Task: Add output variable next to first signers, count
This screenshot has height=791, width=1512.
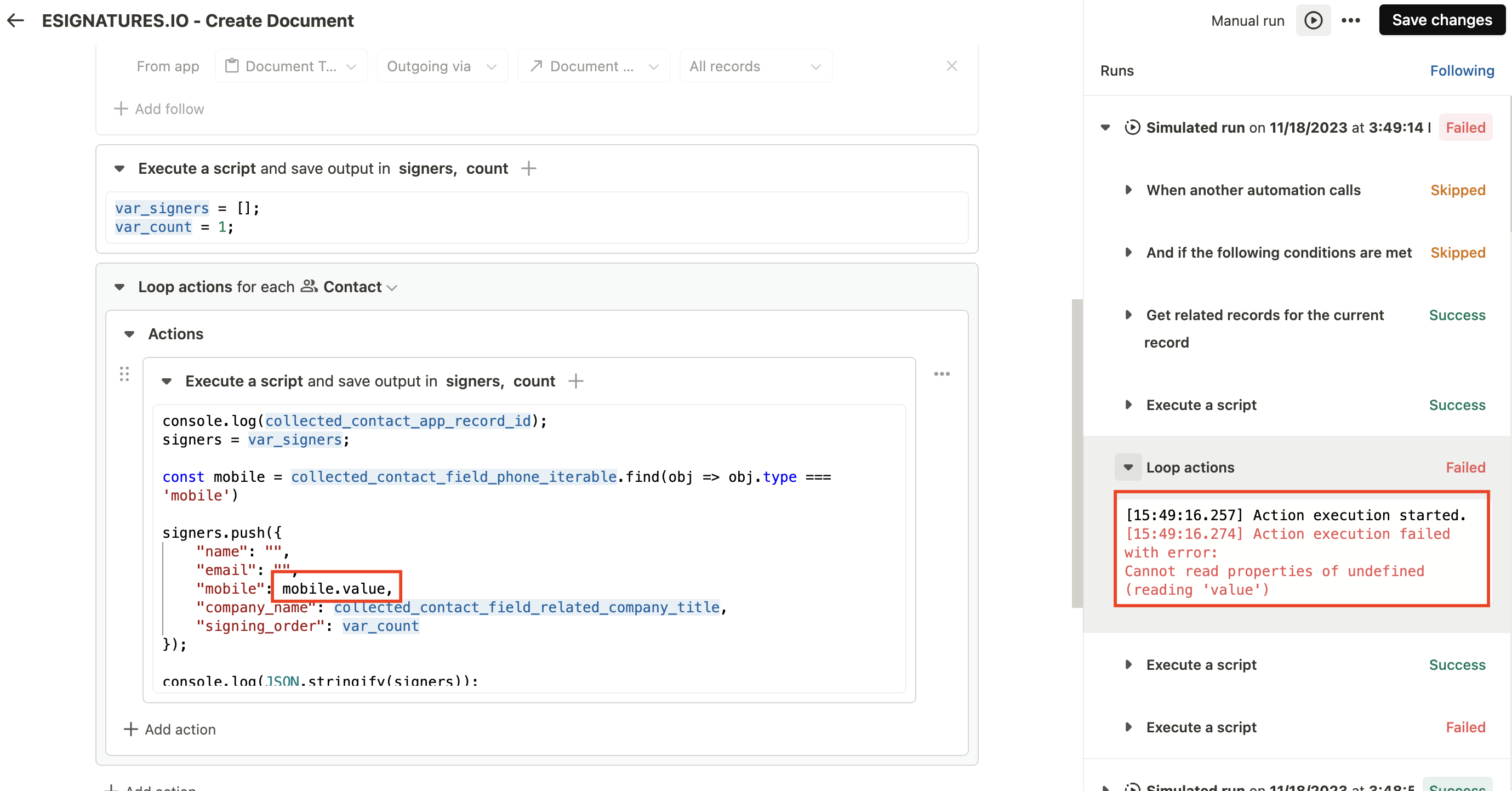Action: (x=529, y=168)
